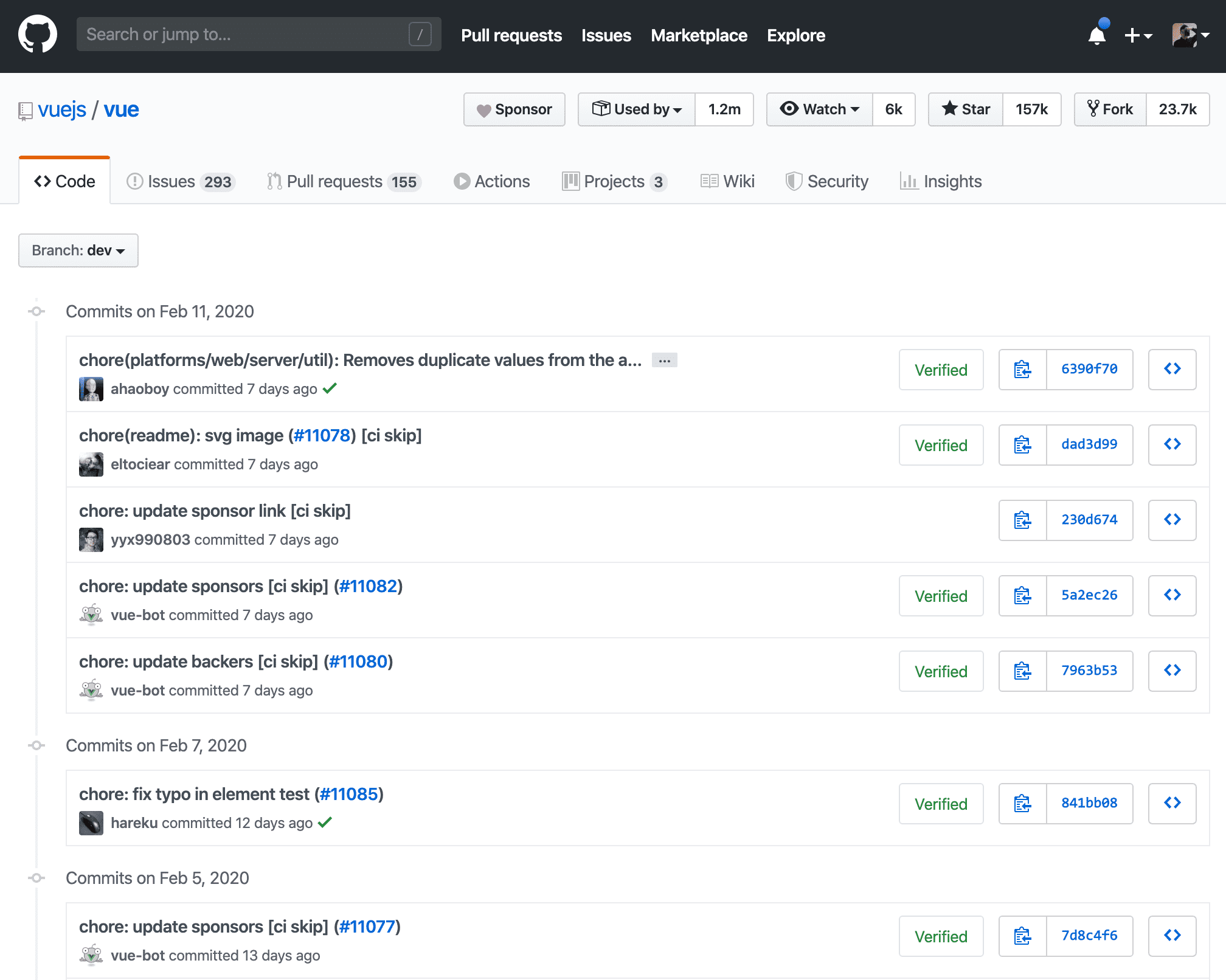
Task: Open pull request #11085 link
Action: click(x=349, y=794)
